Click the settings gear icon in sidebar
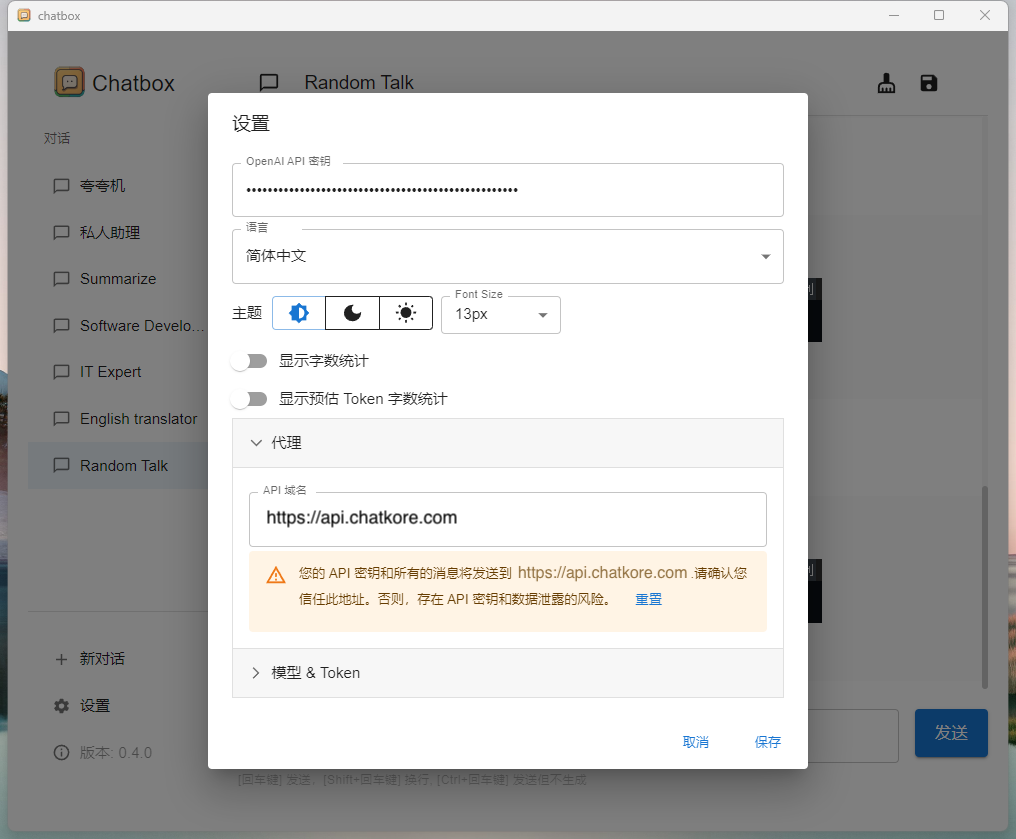This screenshot has height=839, width=1016. (62, 706)
